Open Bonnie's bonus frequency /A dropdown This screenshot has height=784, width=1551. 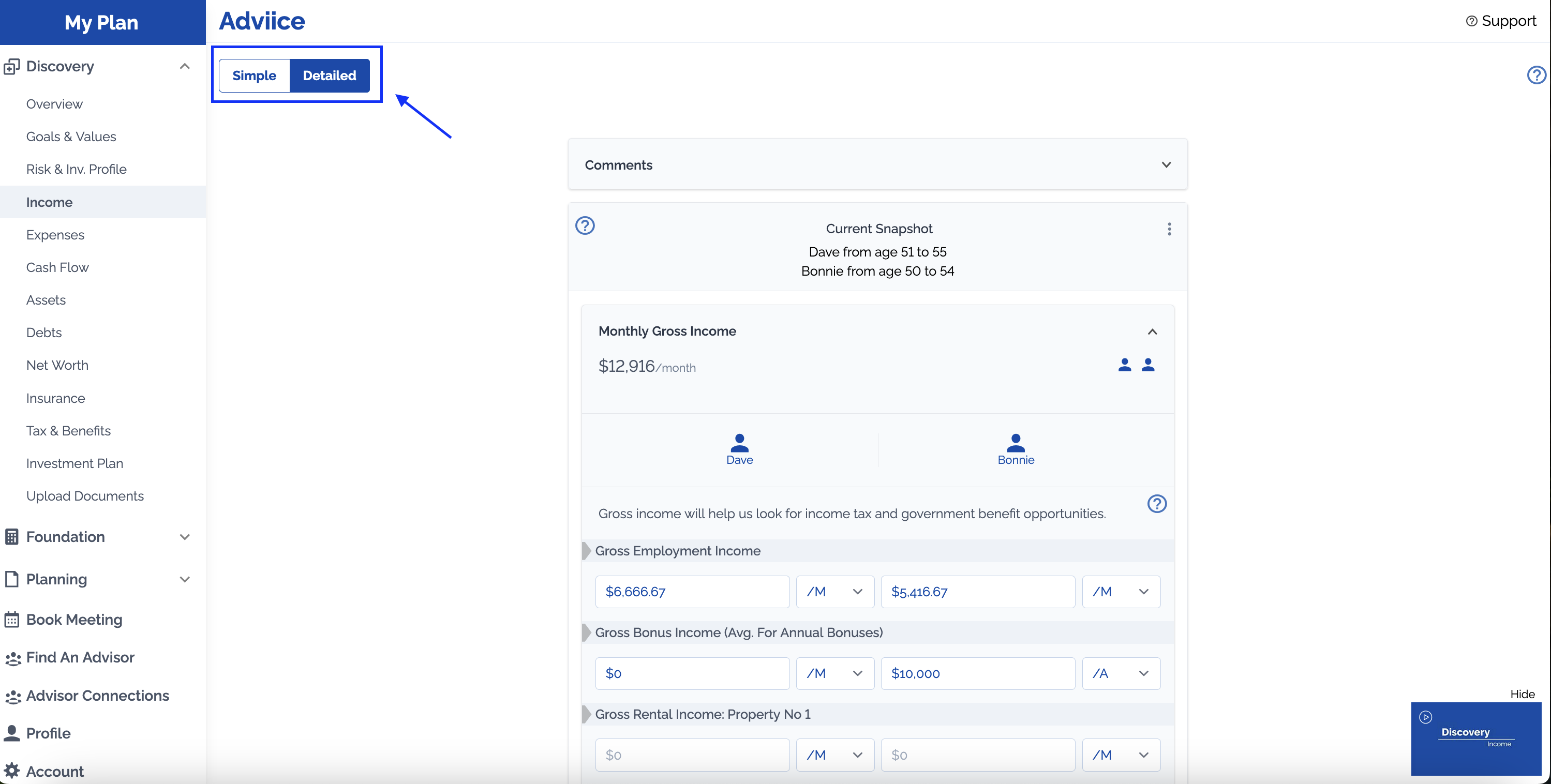(1121, 673)
